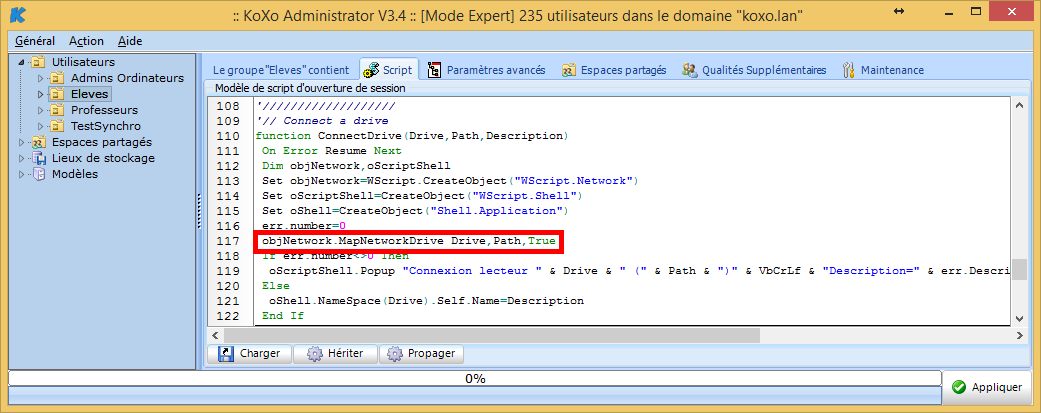This screenshot has height=413, width=1041.
Task: Click the Script tab gears icon
Action: click(x=372, y=70)
